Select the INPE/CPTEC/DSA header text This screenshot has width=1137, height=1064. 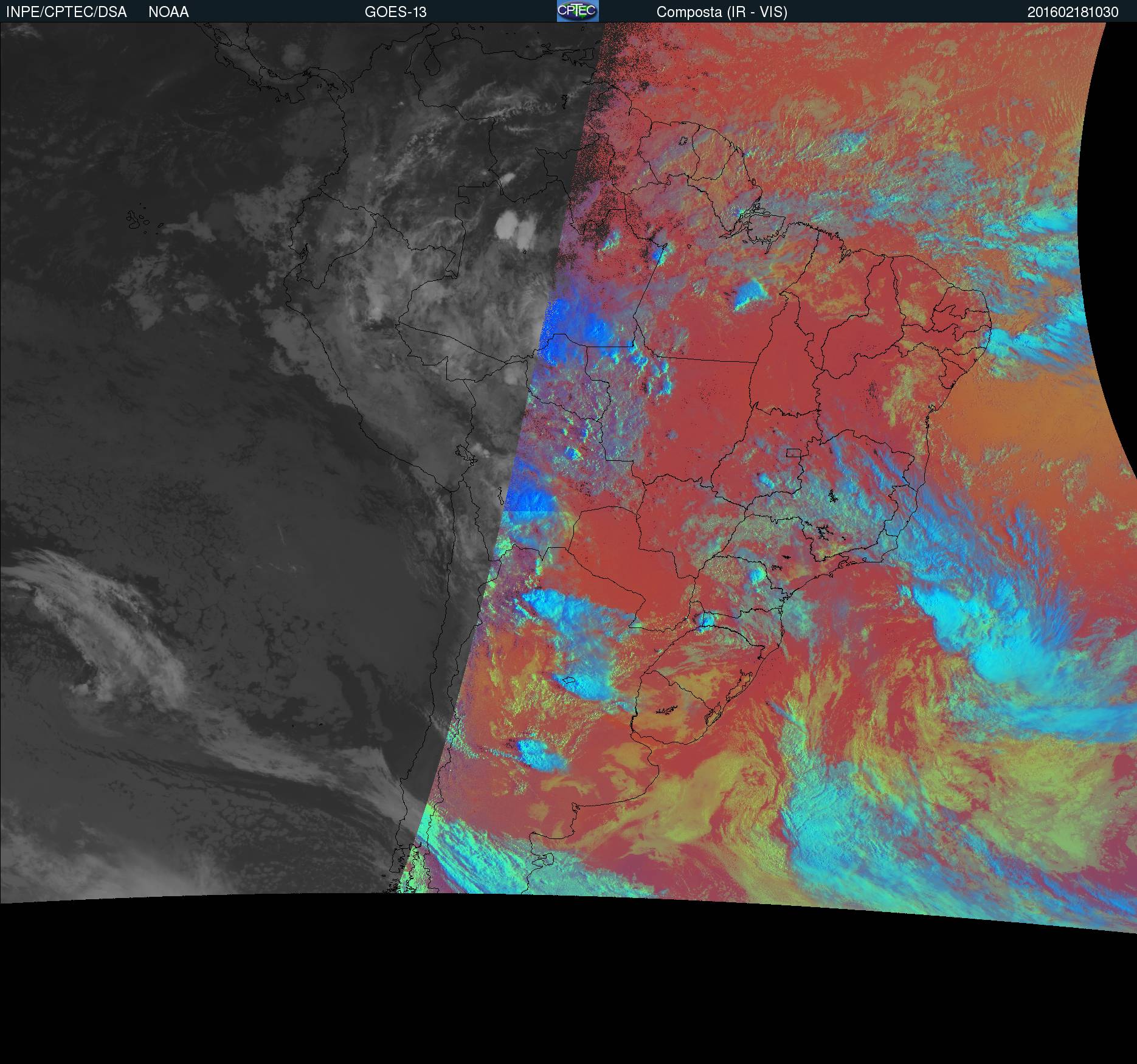coord(66,12)
